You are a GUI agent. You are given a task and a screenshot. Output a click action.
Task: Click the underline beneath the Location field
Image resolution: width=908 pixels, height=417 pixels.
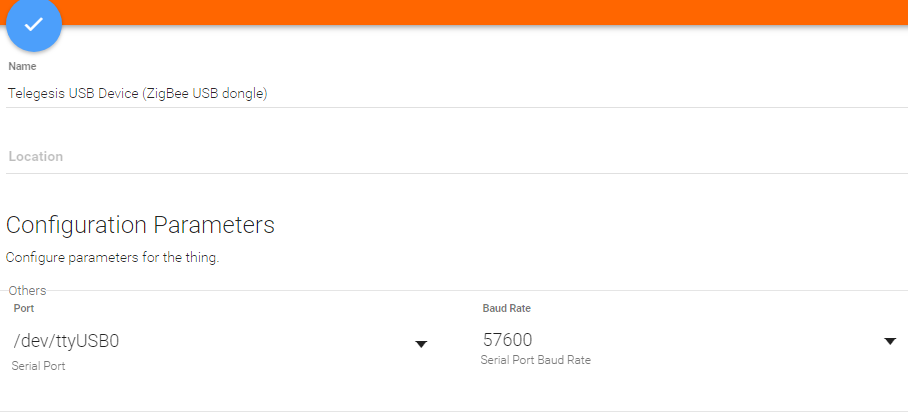click(x=450, y=173)
